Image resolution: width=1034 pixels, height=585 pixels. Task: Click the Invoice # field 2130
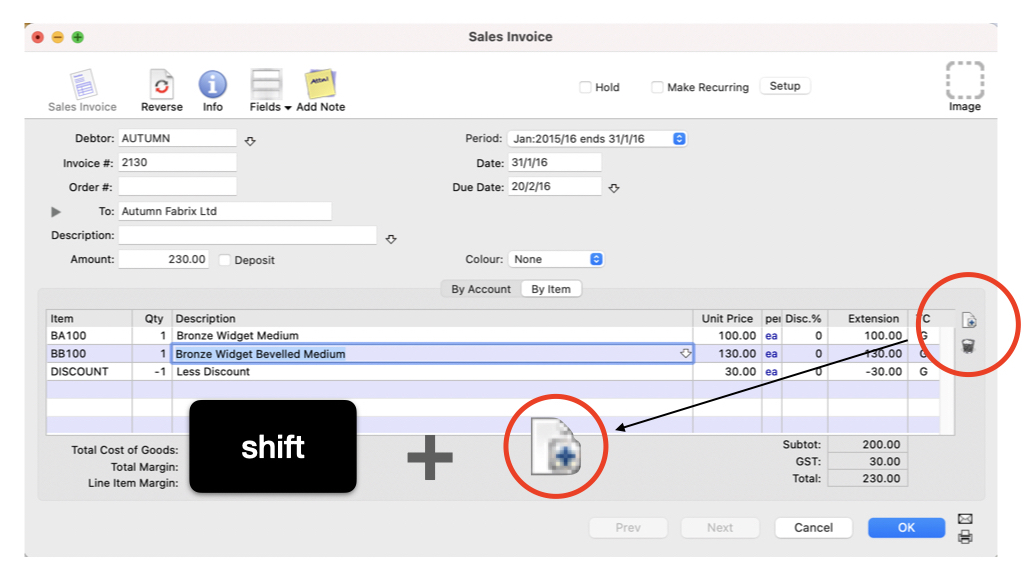pyautogui.click(x=177, y=162)
